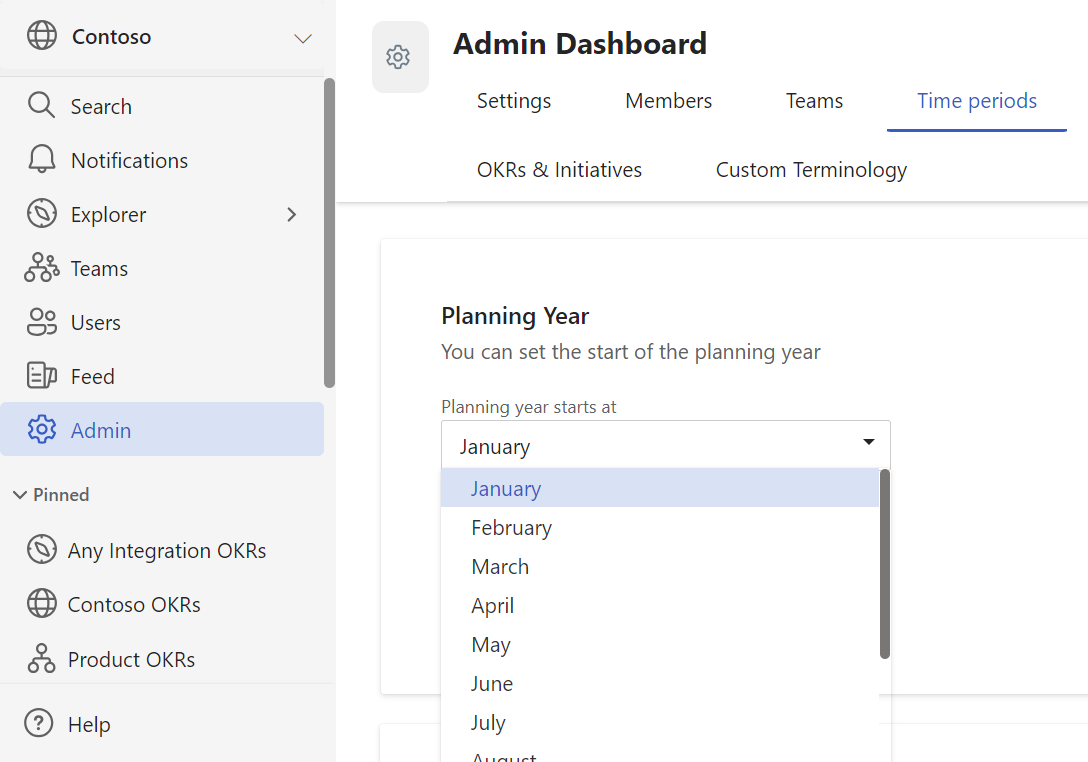Image resolution: width=1088 pixels, height=762 pixels.
Task: Open the Teams hierarchy icon
Action: coord(41,268)
